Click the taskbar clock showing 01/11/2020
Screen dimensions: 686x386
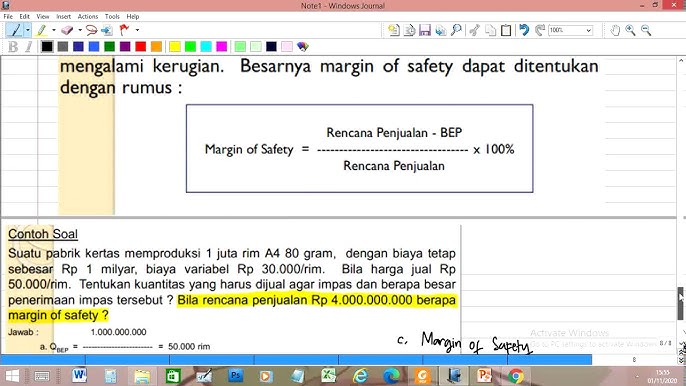(x=662, y=377)
